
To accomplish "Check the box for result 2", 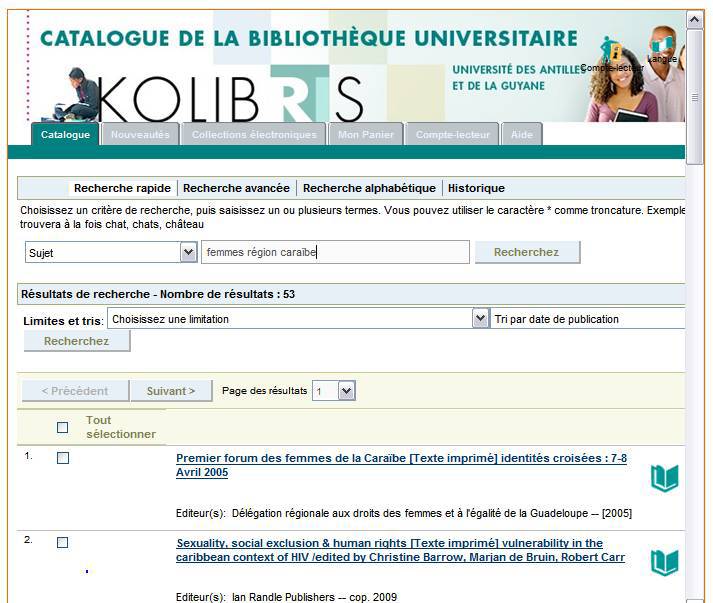I will [x=63, y=542].
